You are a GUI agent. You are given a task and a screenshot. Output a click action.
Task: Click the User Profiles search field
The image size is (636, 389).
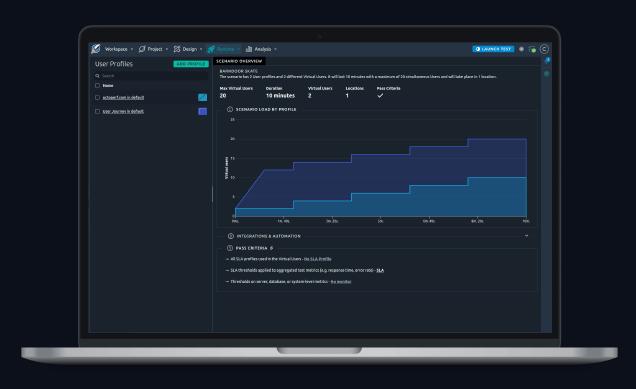pos(152,76)
